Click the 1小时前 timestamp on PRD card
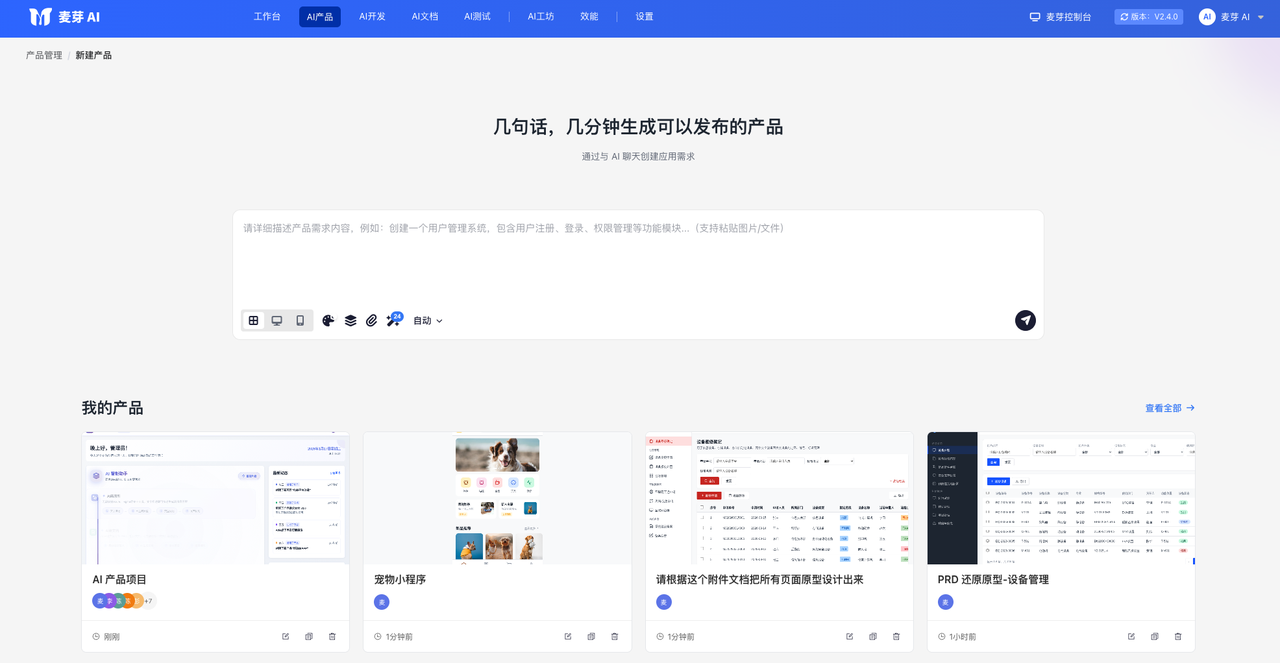This screenshot has width=1280, height=663. click(x=963, y=637)
